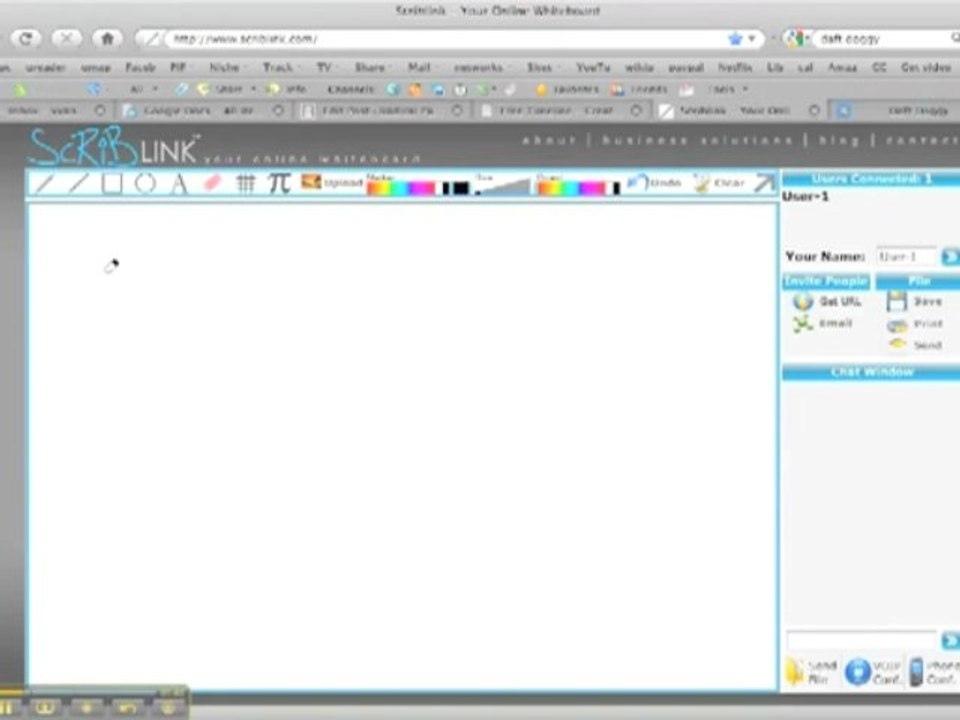
Task: Click Clear to wipe the whiteboard
Action: click(x=719, y=182)
